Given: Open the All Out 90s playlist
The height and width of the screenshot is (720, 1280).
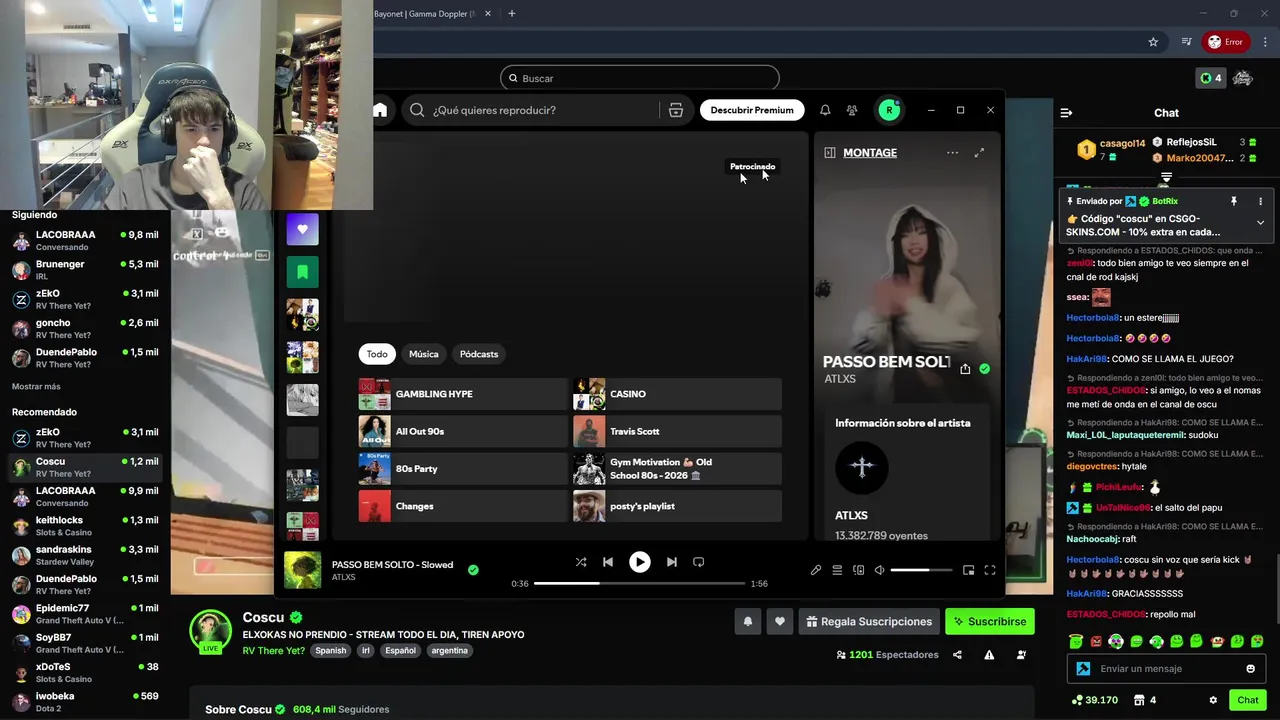Looking at the screenshot, I should pos(463,431).
